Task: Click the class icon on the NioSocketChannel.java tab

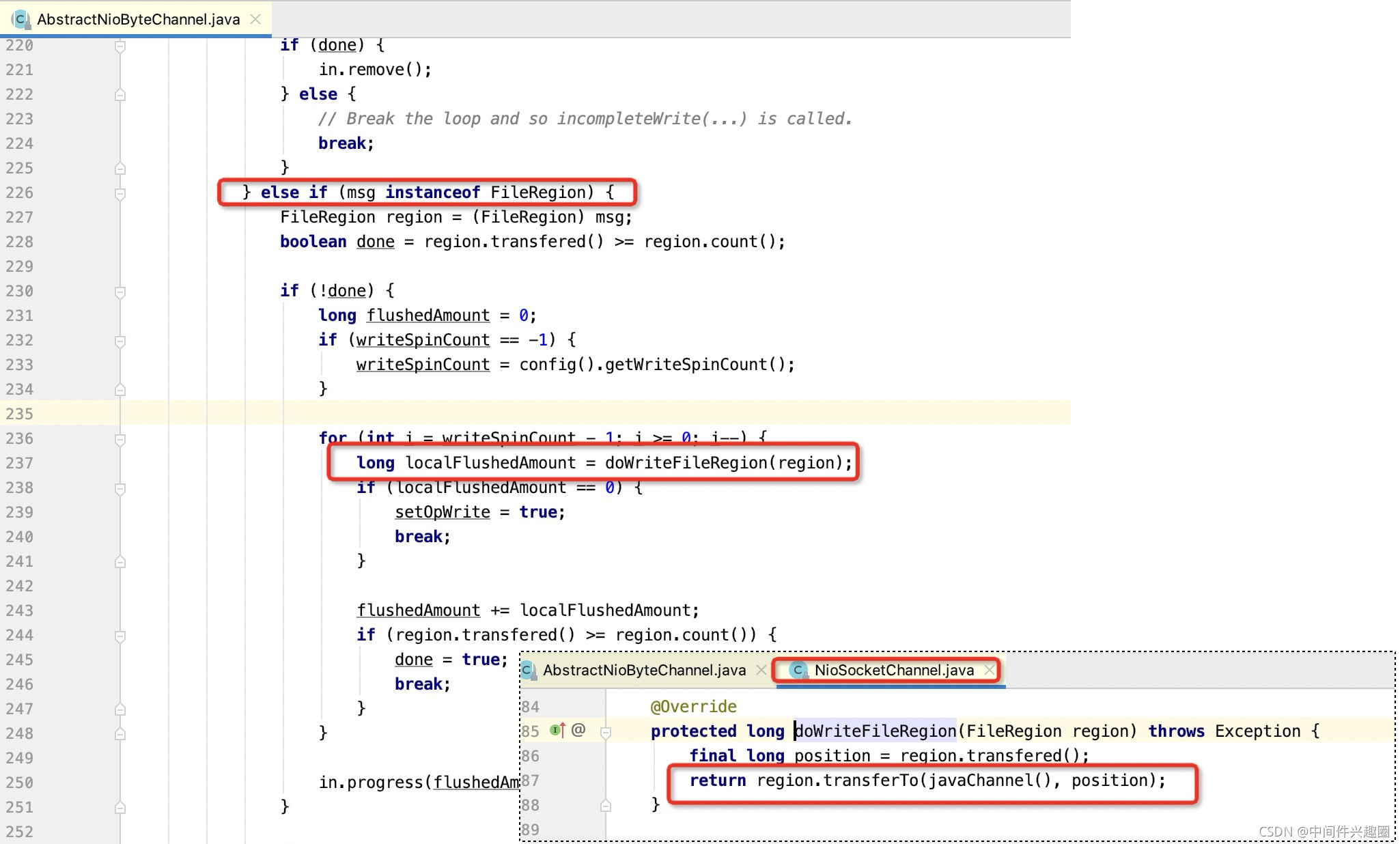Action: tap(798, 671)
